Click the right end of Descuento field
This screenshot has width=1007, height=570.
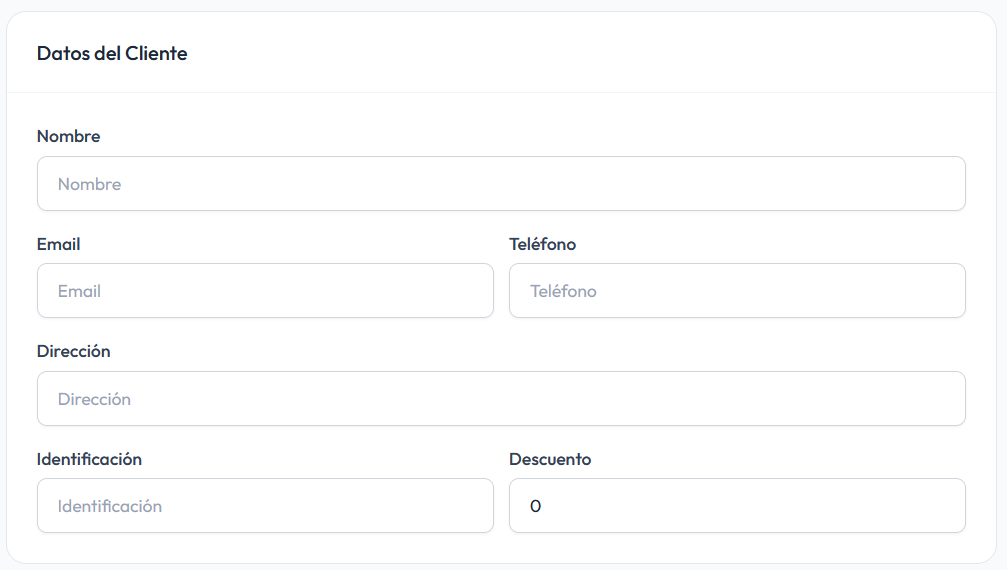point(945,506)
